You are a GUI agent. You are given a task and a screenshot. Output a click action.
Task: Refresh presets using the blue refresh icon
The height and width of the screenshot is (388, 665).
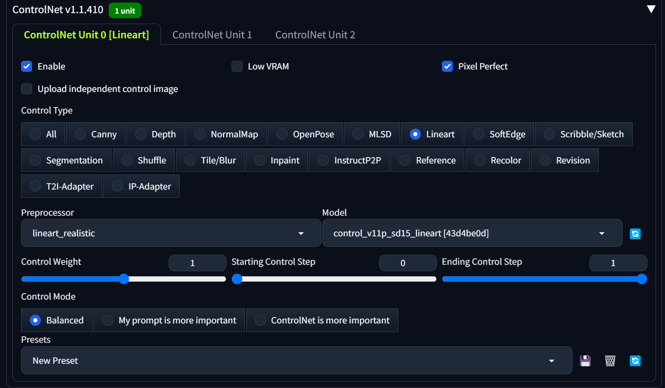[x=635, y=361]
